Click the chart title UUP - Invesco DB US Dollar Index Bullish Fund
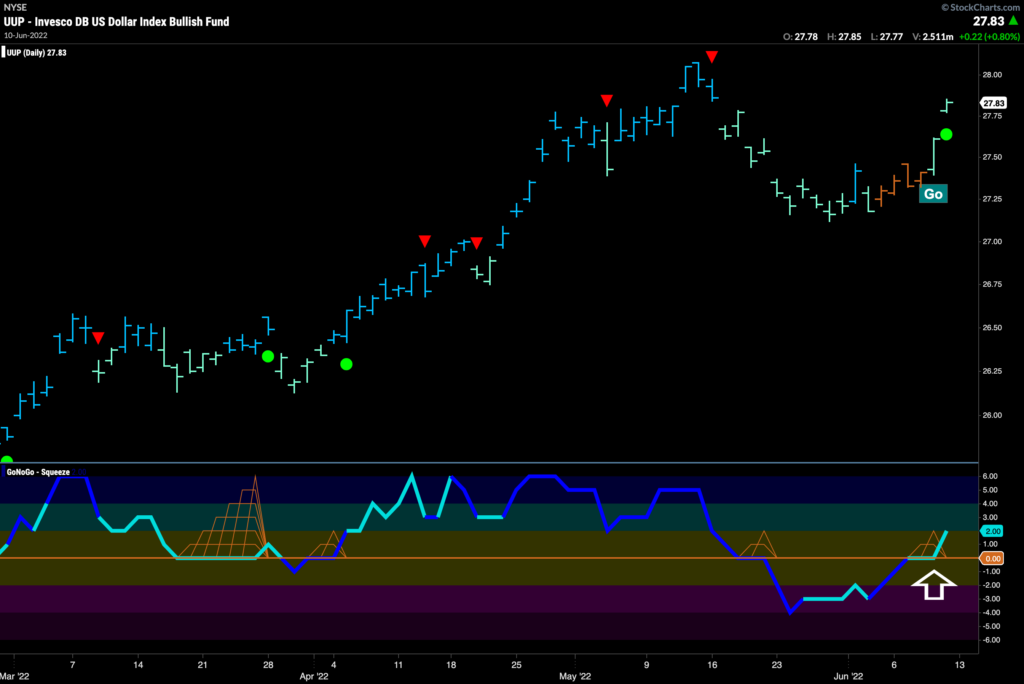The width and height of the screenshot is (1024, 684). [x=116, y=22]
